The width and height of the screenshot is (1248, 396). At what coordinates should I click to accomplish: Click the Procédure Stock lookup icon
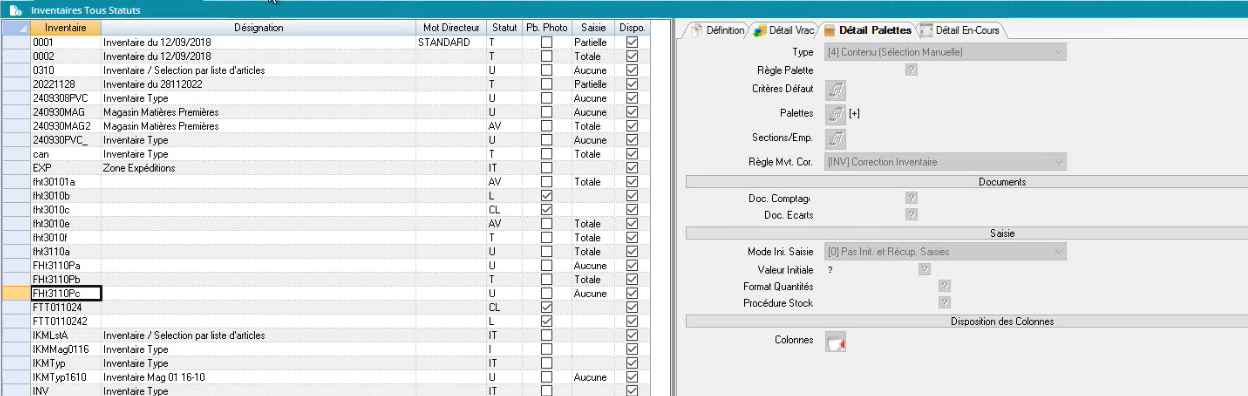coord(944,303)
